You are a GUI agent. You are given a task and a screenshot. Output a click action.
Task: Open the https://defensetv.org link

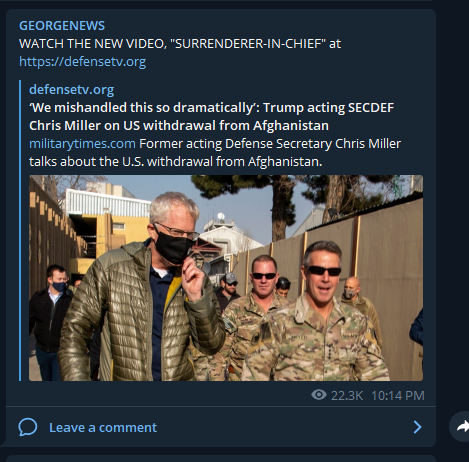click(x=82, y=62)
